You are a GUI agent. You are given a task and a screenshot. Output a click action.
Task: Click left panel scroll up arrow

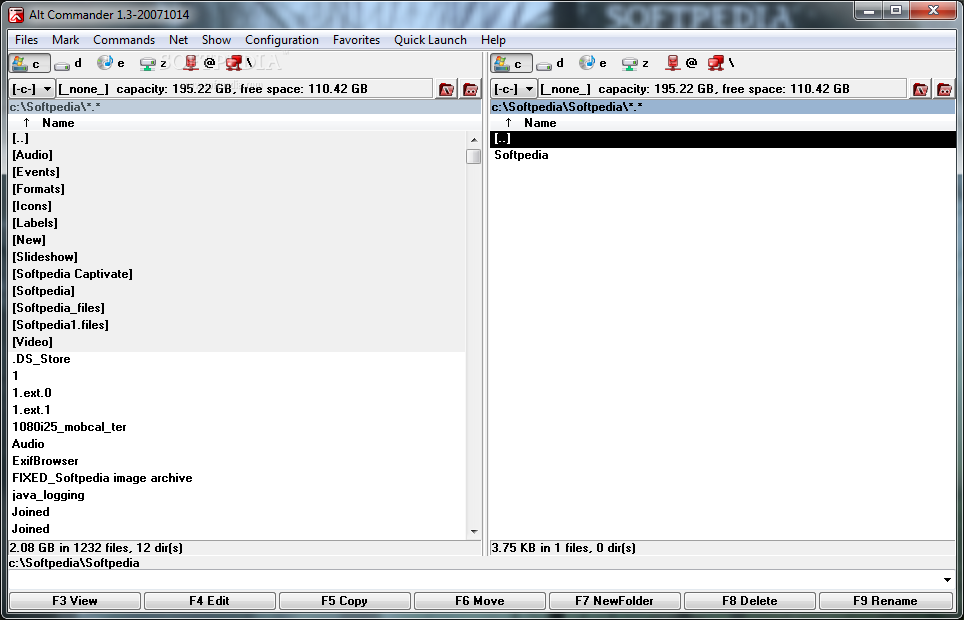(473, 140)
